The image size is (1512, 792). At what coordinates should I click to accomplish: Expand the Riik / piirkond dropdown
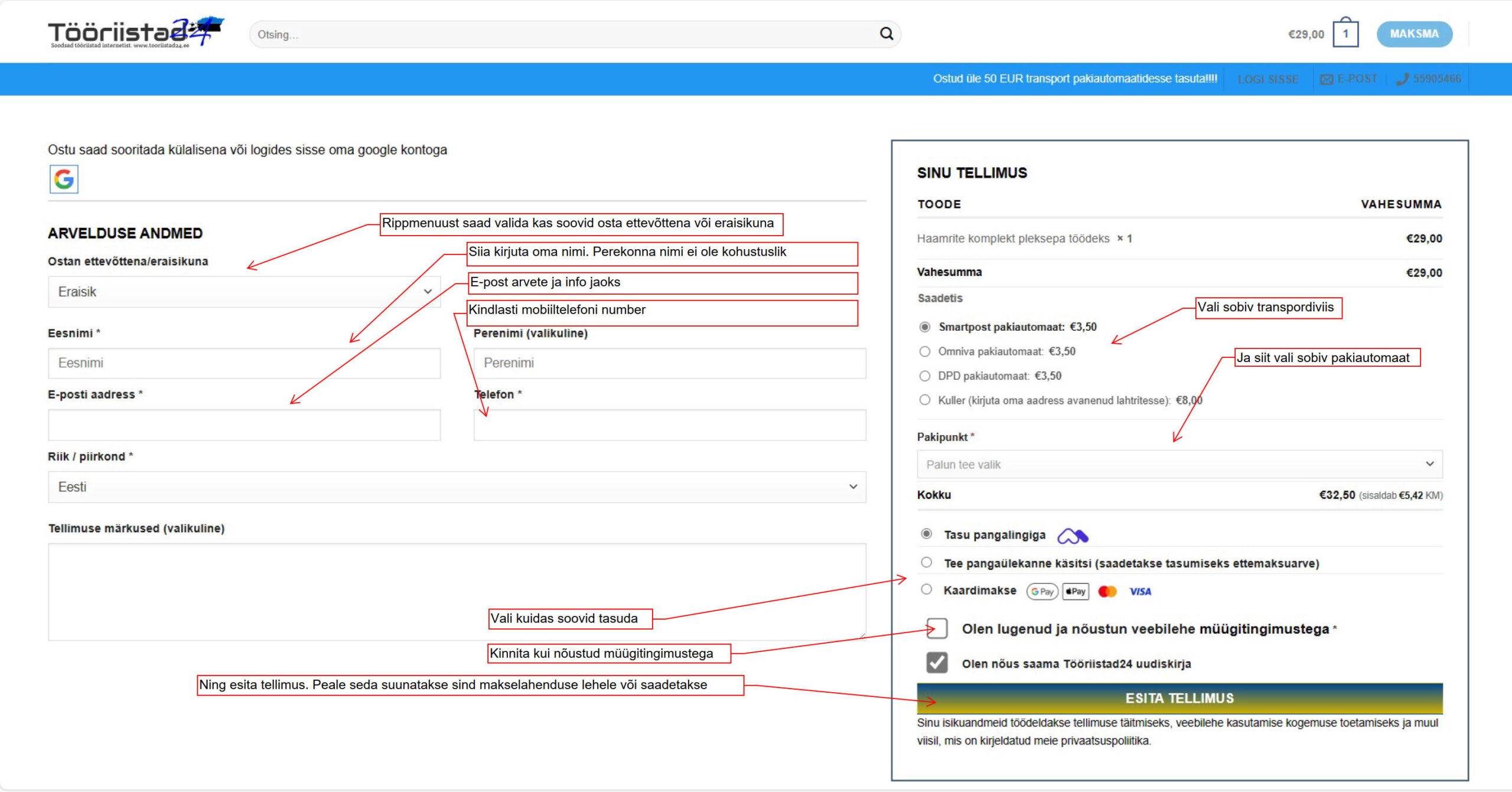pyautogui.click(x=457, y=487)
